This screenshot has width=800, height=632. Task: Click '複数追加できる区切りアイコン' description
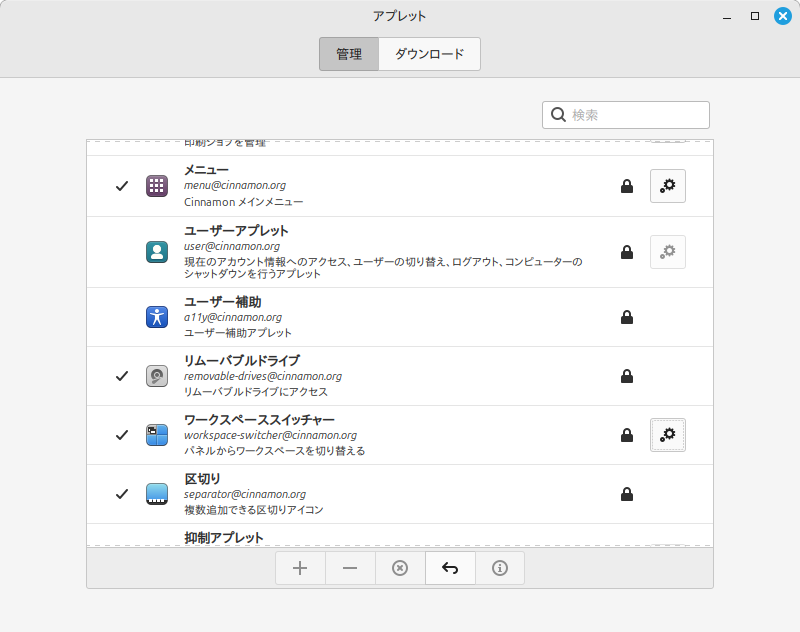pyautogui.click(x=254, y=510)
